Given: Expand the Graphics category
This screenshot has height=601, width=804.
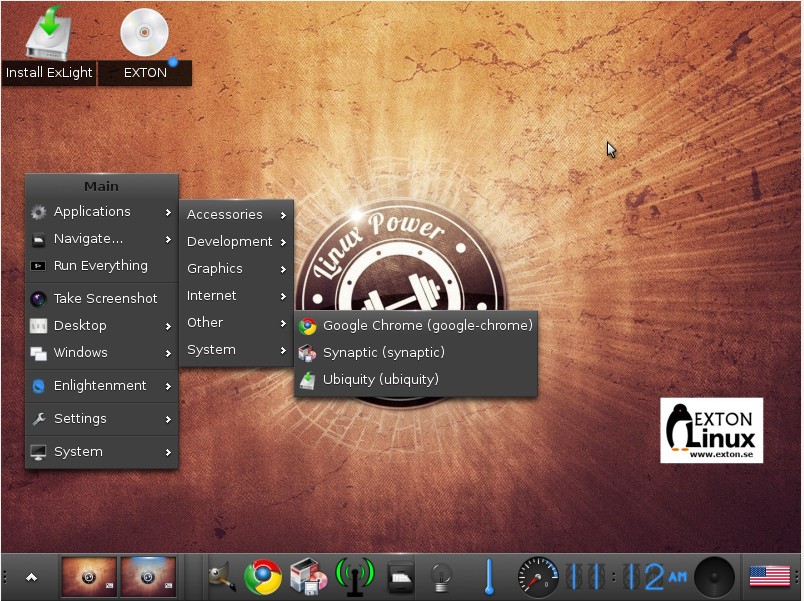Looking at the screenshot, I should click(x=236, y=269).
